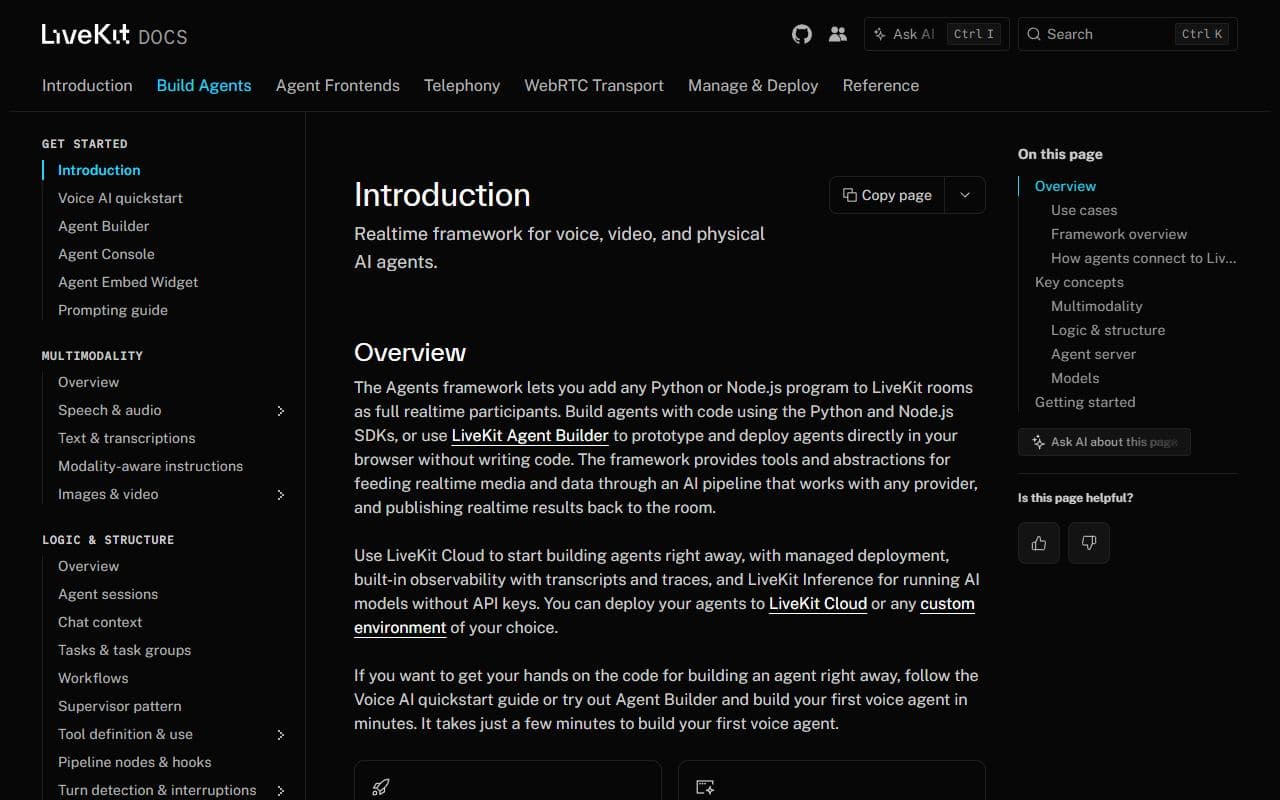Open Supervisor pattern sidebar item
Viewport: 1280px width, 800px height.
click(x=119, y=706)
